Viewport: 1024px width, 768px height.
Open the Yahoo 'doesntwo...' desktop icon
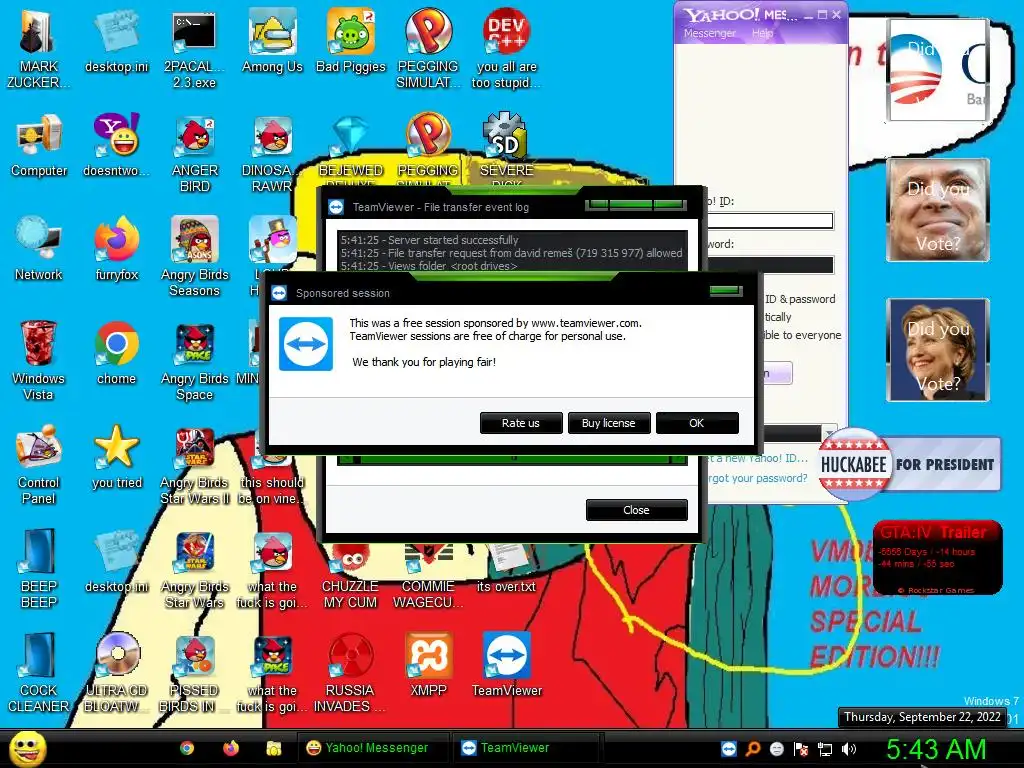[116, 145]
